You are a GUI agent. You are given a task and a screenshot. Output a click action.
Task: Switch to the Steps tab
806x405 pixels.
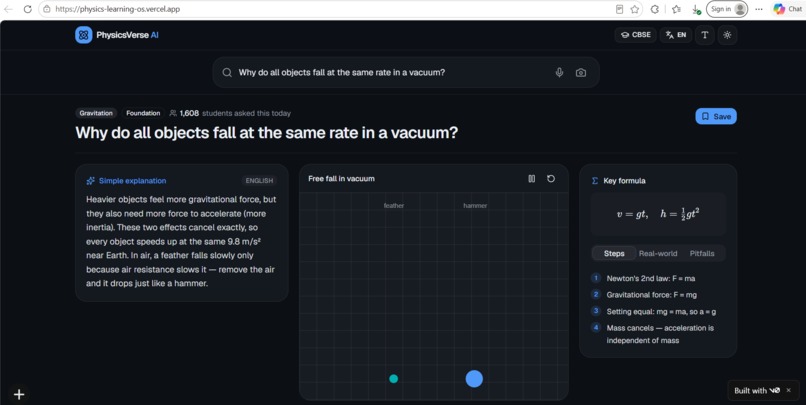(x=614, y=253)
